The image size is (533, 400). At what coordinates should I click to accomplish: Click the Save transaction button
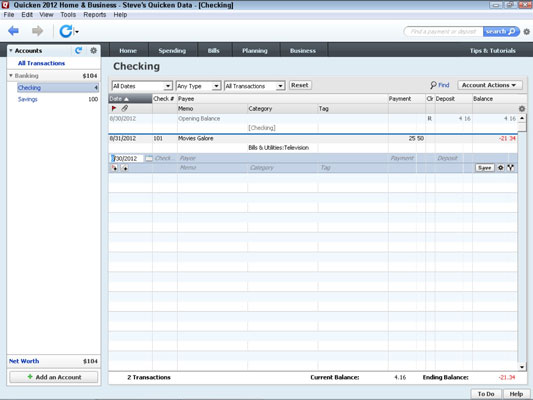click(484, 168)
